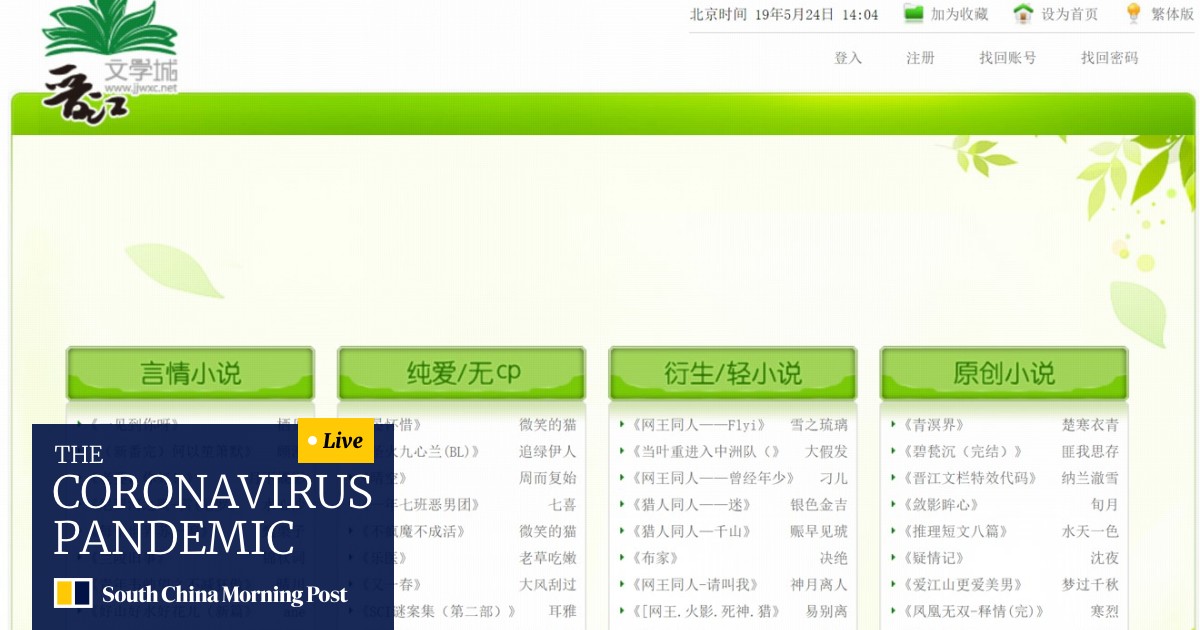Click author 银色金吉

(818, 505)
